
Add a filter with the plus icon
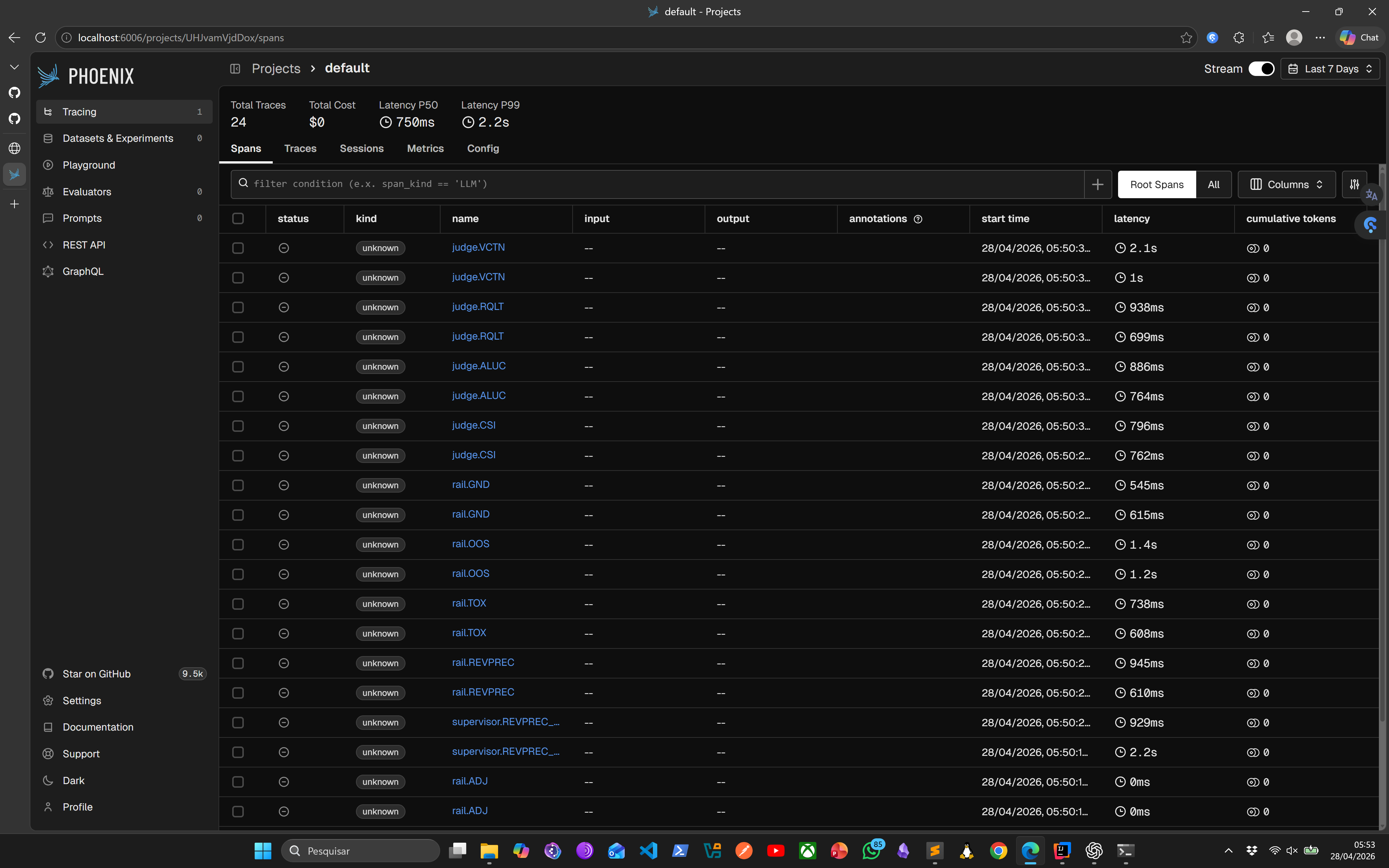1097,184
